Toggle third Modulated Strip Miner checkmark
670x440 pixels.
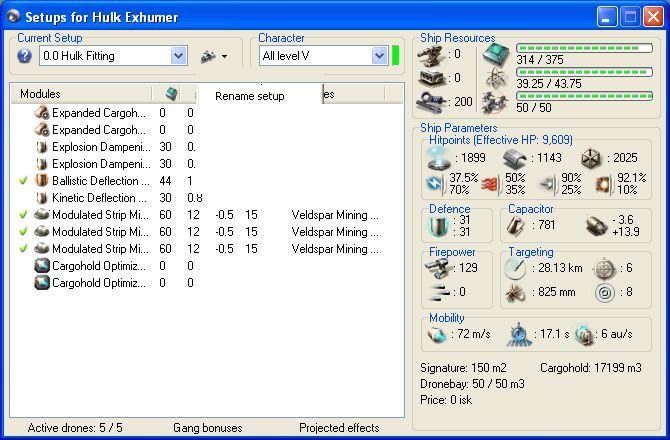pos(24,248)
